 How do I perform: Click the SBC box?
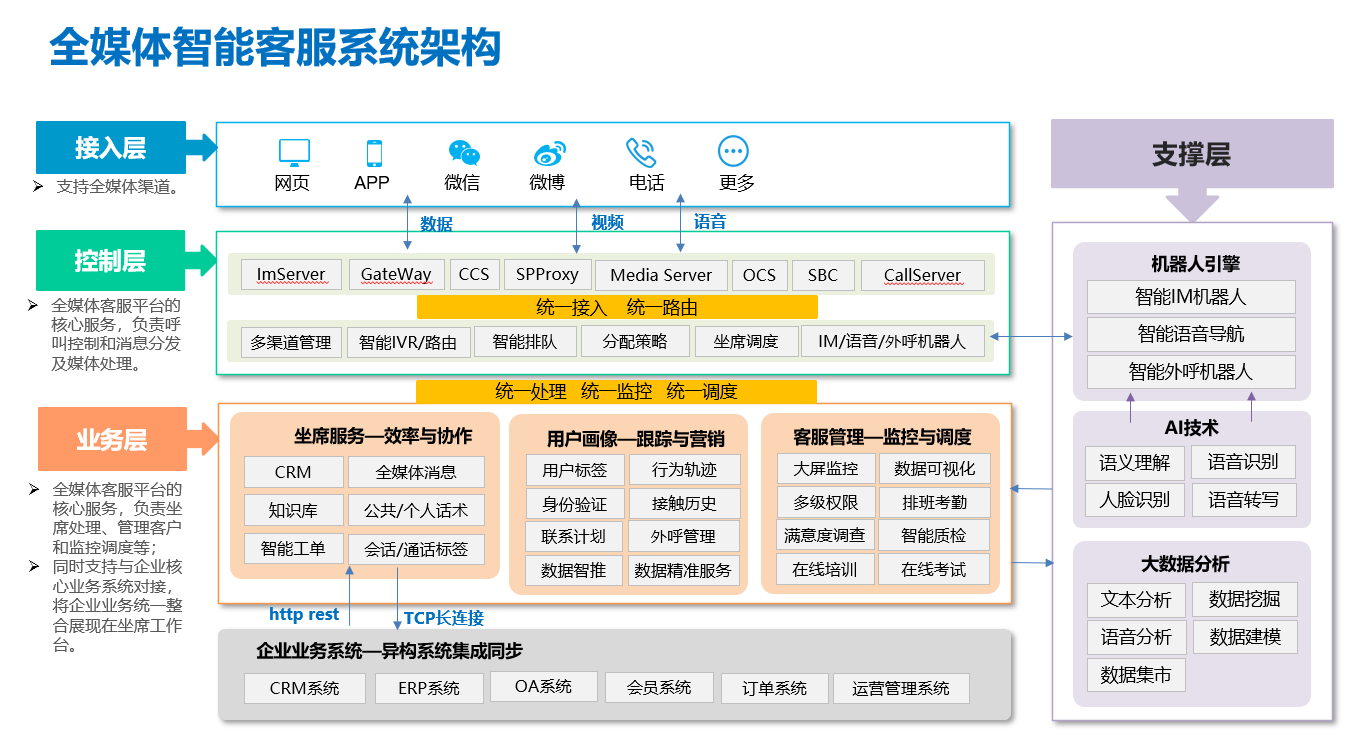pyautogui.click(x=823, y=275)
